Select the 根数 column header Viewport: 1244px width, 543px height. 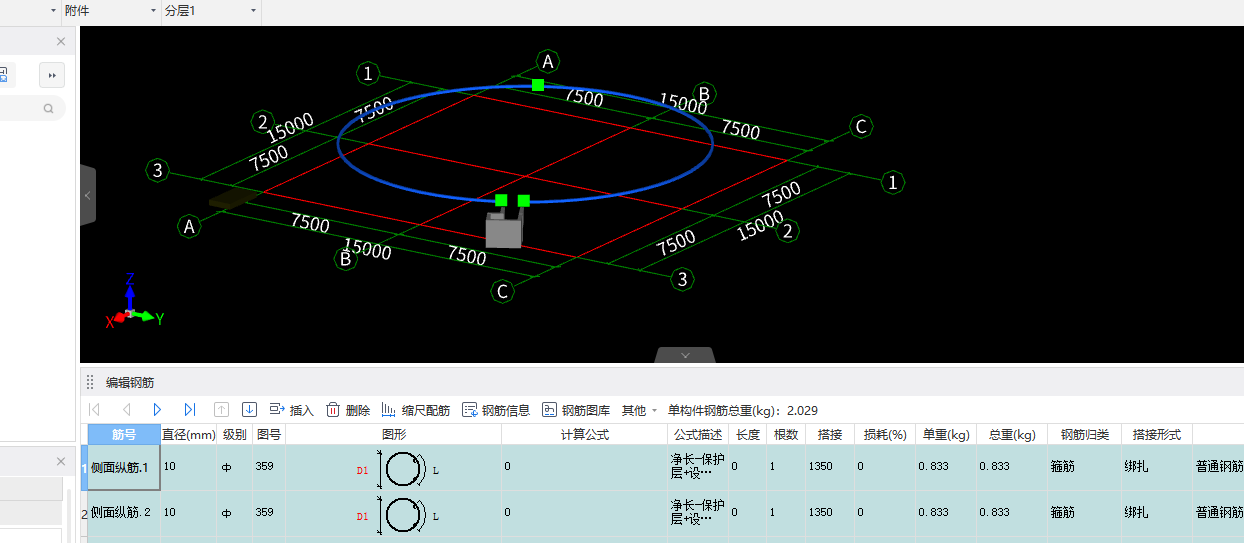[786, 434]
